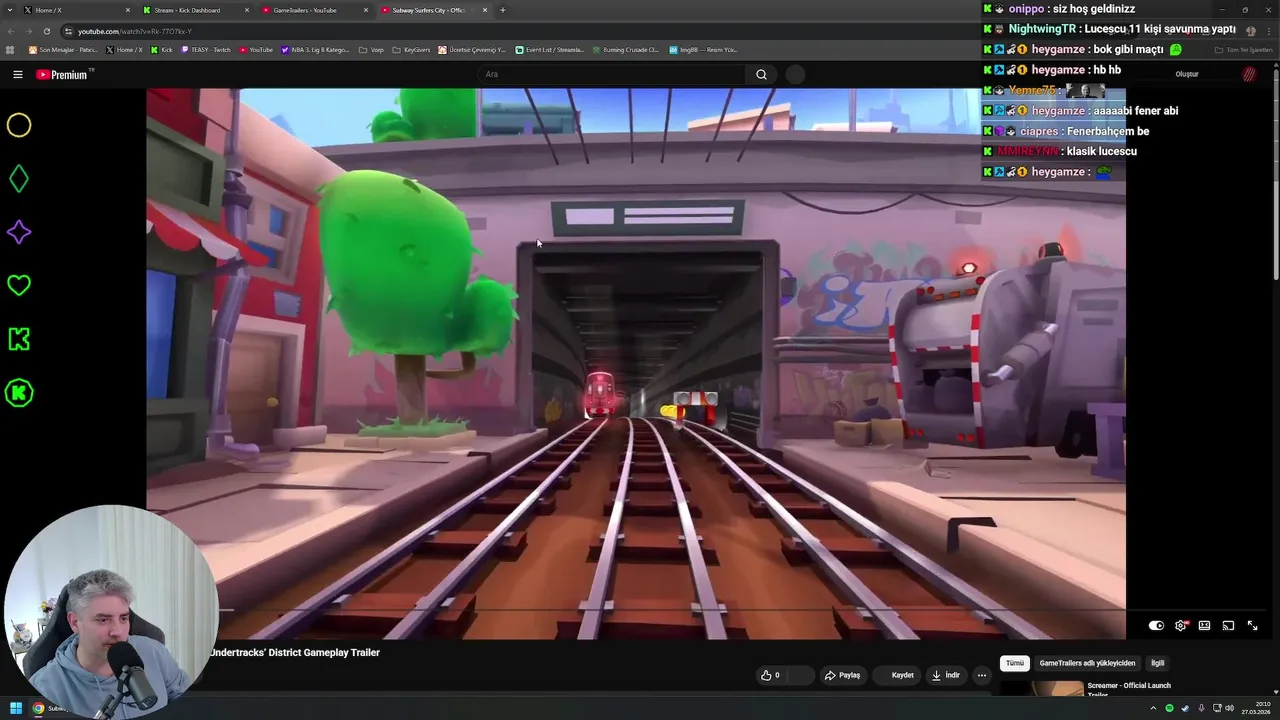This screenshot has width=1280, height=720.
Task: Click the Paylaş share button
Action: 842,675
